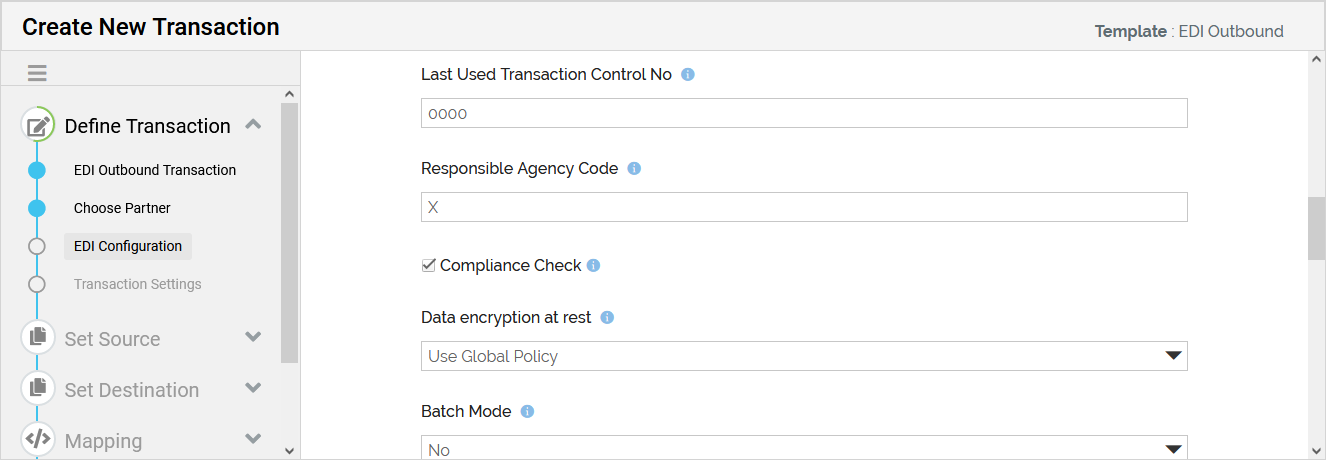Viewport: 1327px width, 462px height.
Task: Click info icon next to Responsible Agency Code
Action: pyautogui.click(x=634, y=168)
